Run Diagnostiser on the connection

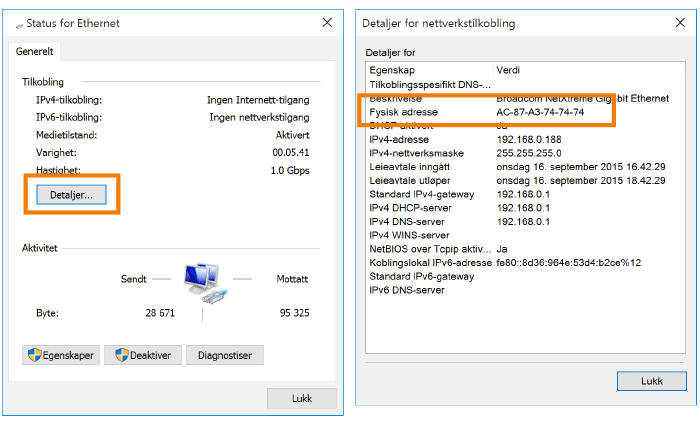tap(226, 355)
